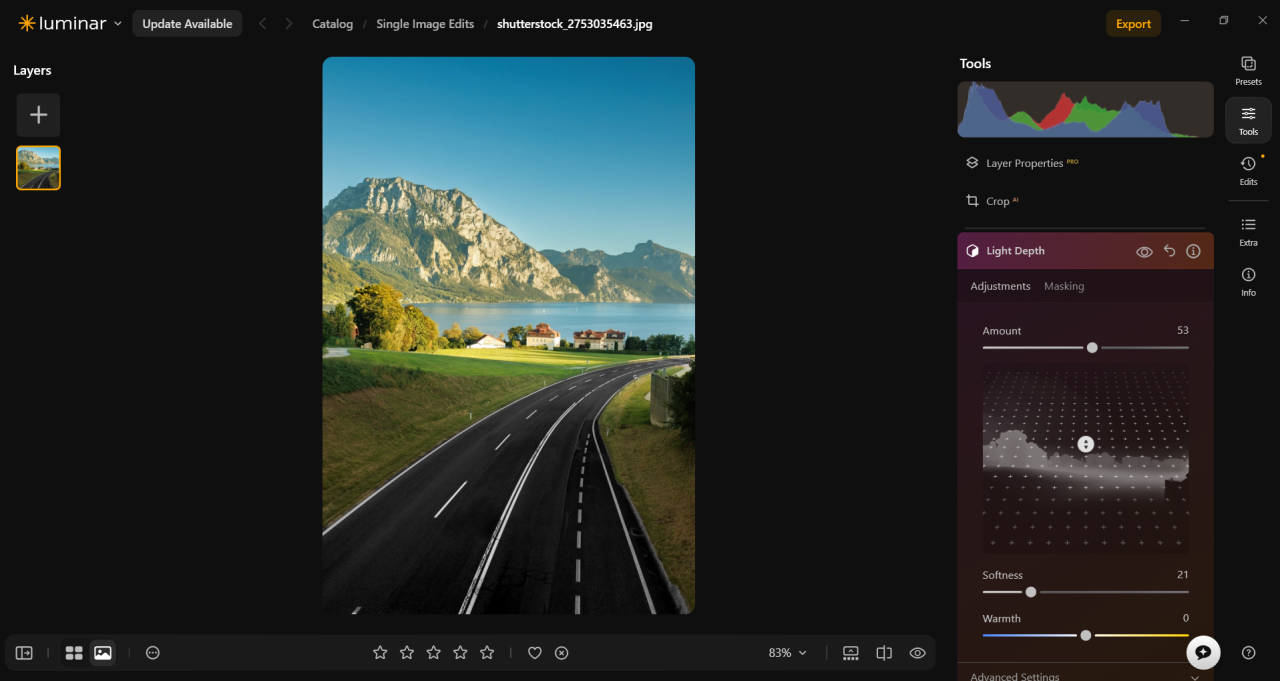The width and height of the screenshot is (1280, 681).
Task: Open the Edits history panel
Action: (x=1248, y=170)
